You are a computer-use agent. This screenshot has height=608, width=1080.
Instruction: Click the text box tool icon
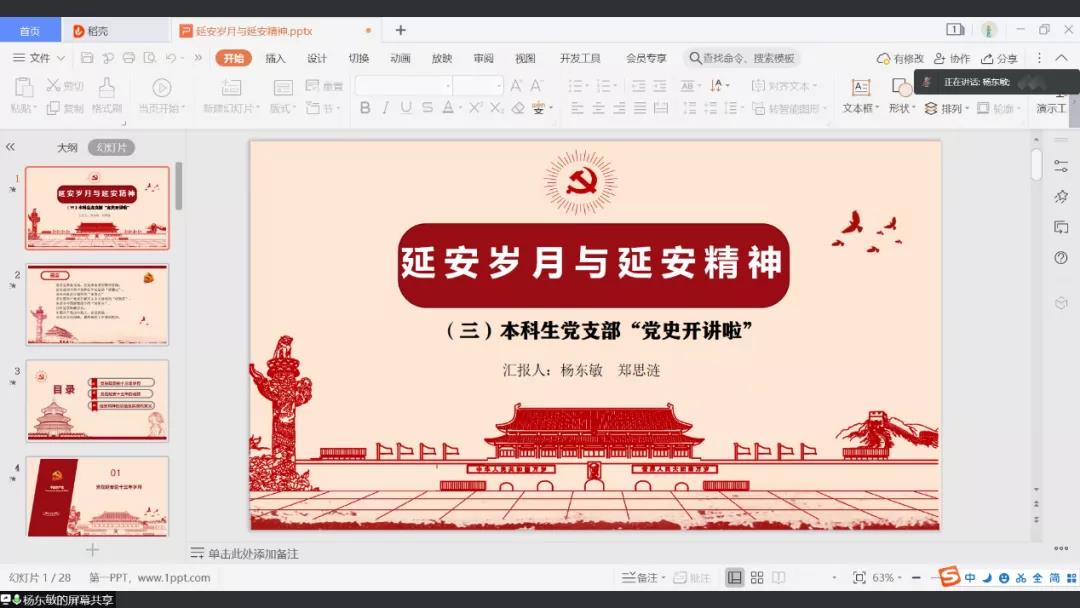click(x=859, y=88)
